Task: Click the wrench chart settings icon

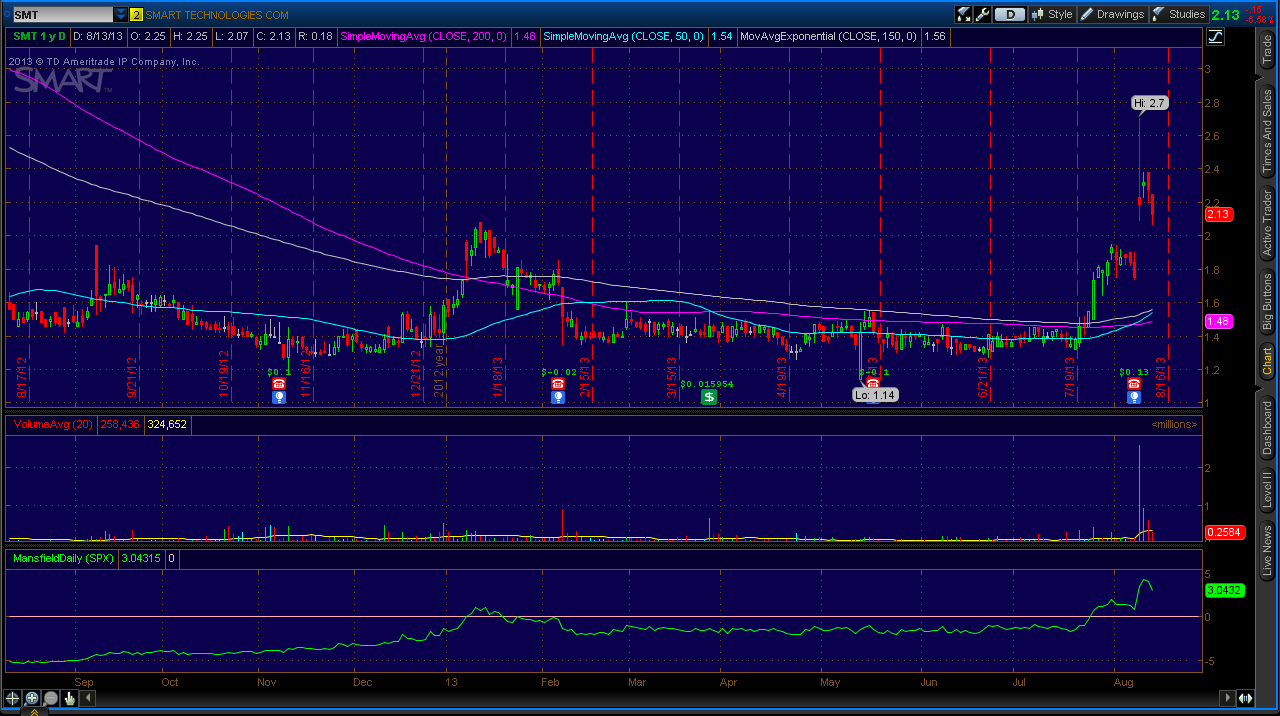Action: [983, 14]
